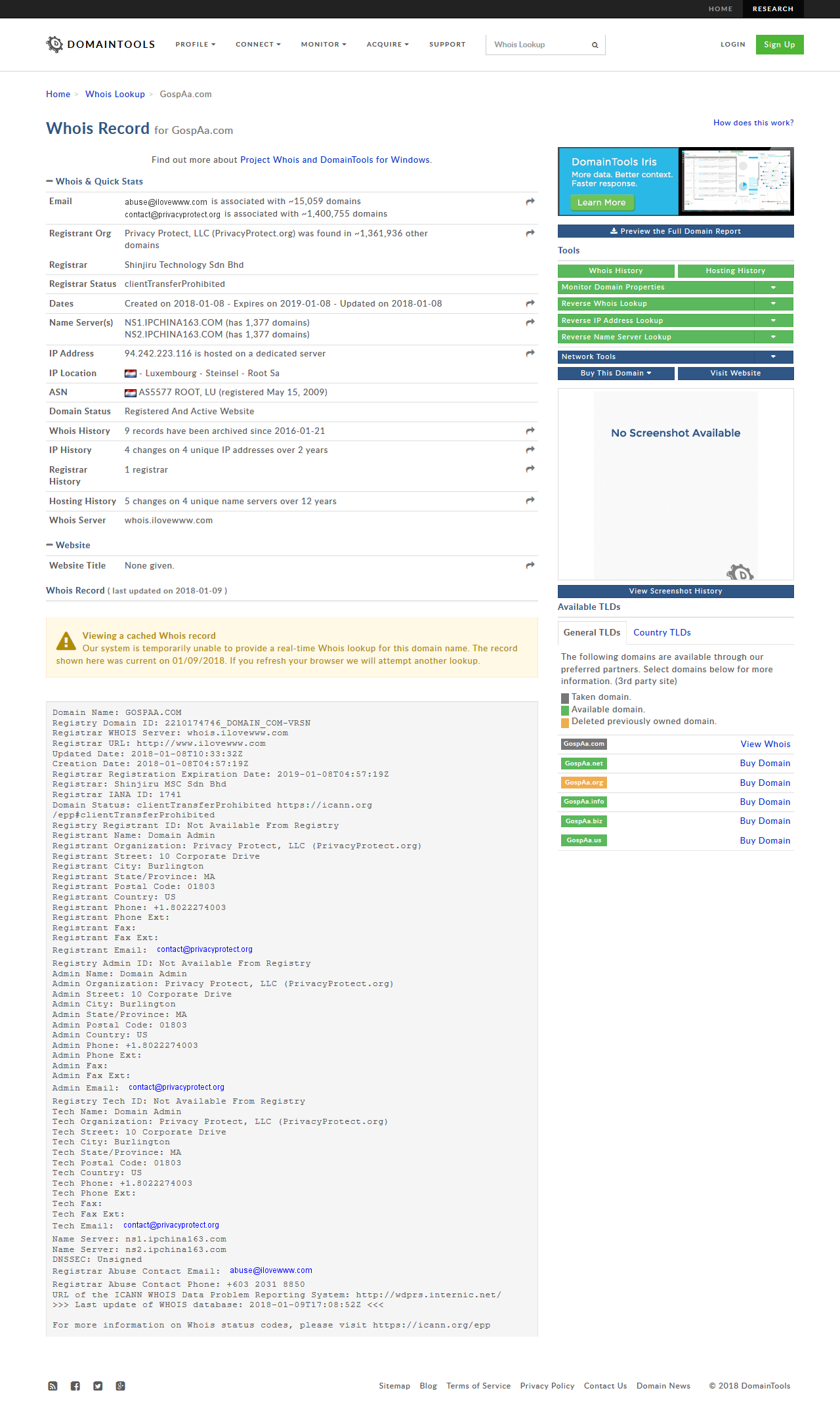
Task: Click the search magnifier icon
Action: [x=595, y=45]
